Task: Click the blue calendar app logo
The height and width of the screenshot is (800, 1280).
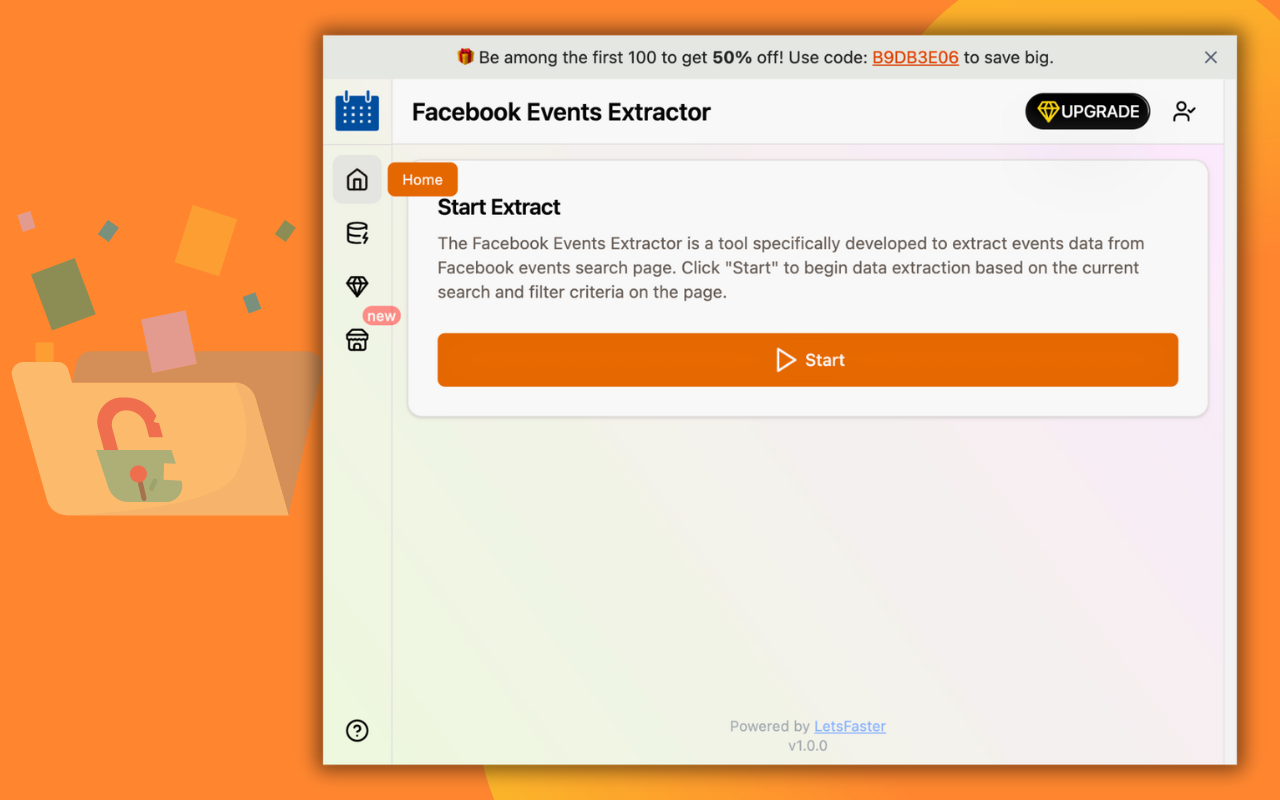Action: (x=357, y=111)
